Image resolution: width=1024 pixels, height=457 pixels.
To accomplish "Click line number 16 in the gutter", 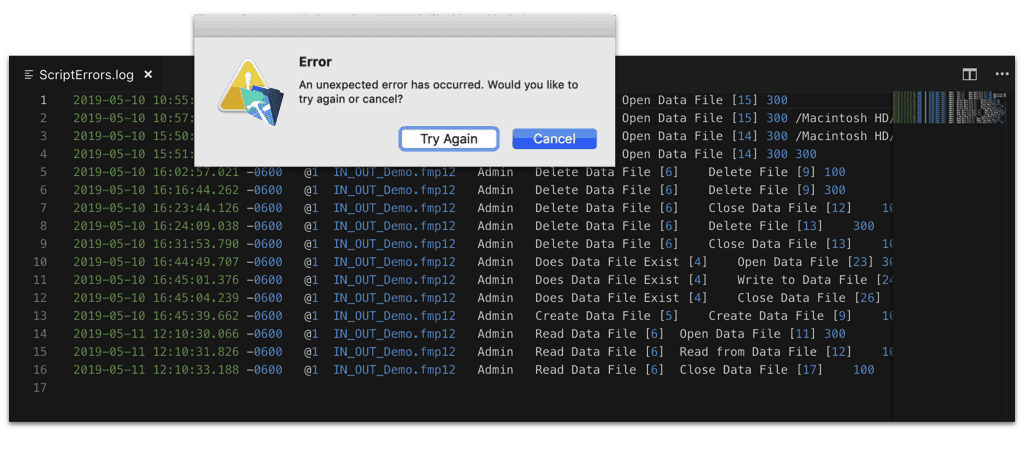I will [40, 370].
